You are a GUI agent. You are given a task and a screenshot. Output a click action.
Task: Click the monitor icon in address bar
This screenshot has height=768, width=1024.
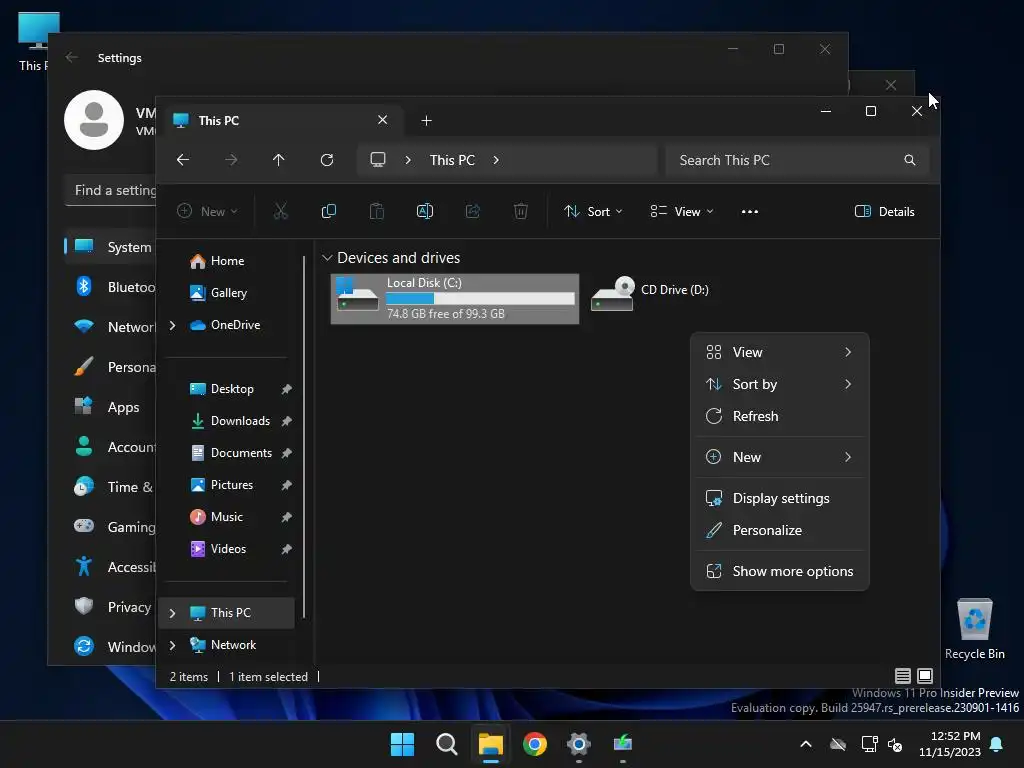pyautogui.click(x=377, y=160)
